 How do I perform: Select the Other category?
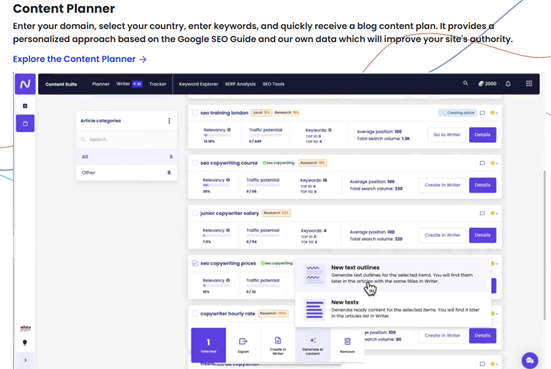[x=127, y=173]
